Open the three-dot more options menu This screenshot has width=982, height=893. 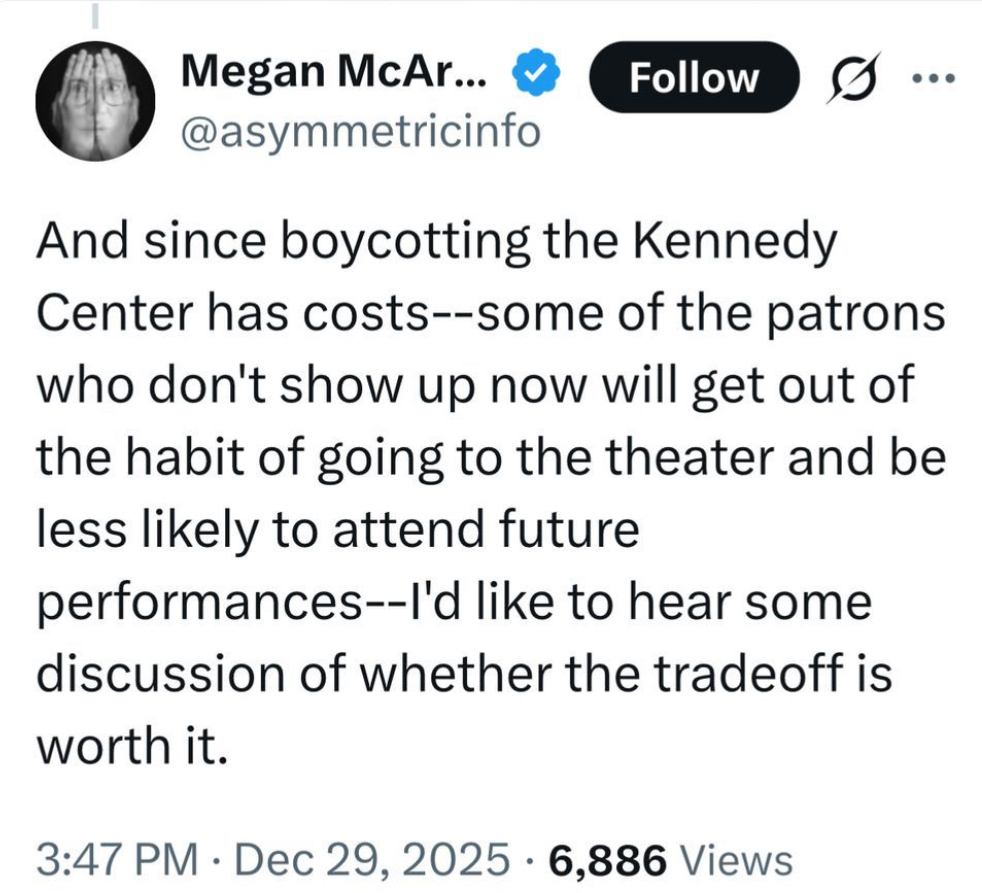tap(937, 77)
